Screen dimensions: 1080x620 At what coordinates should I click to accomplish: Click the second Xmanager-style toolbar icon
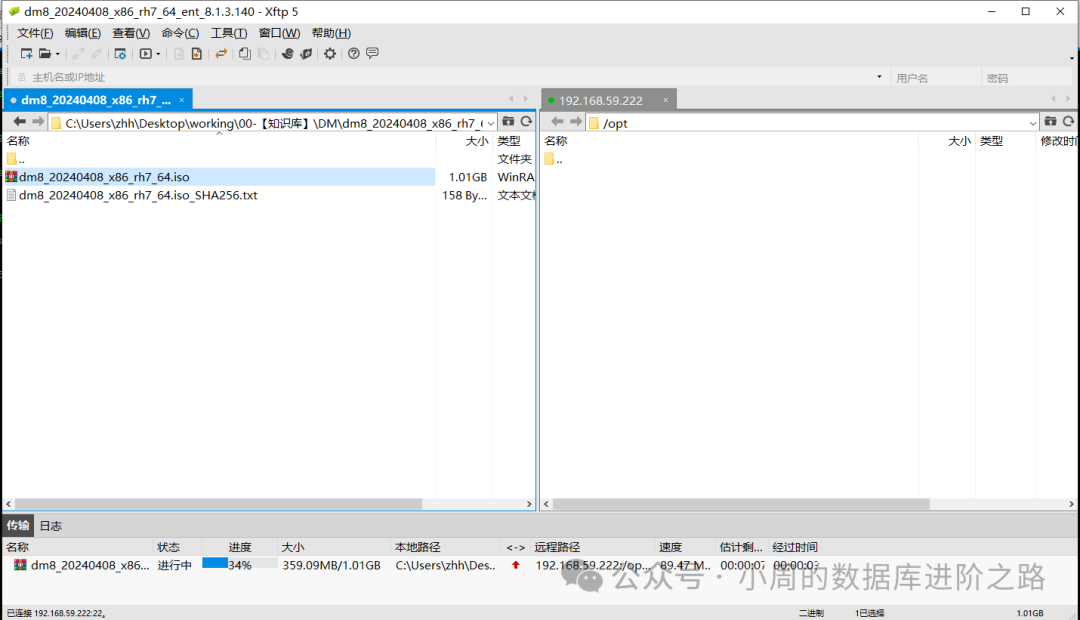coord(307,54)
